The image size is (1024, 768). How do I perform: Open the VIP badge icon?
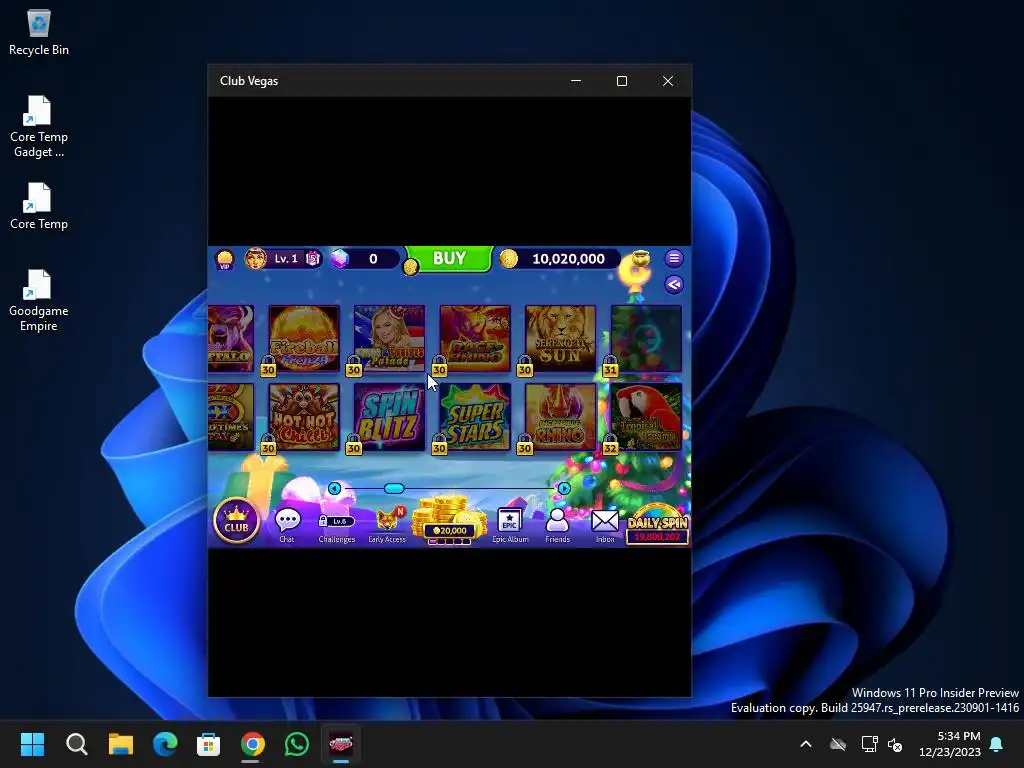pos(225,259)
